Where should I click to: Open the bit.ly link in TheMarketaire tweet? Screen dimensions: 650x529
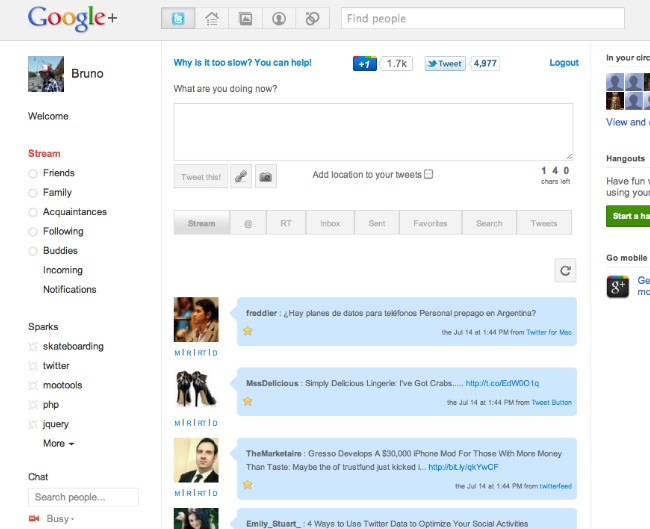point(463,467)
